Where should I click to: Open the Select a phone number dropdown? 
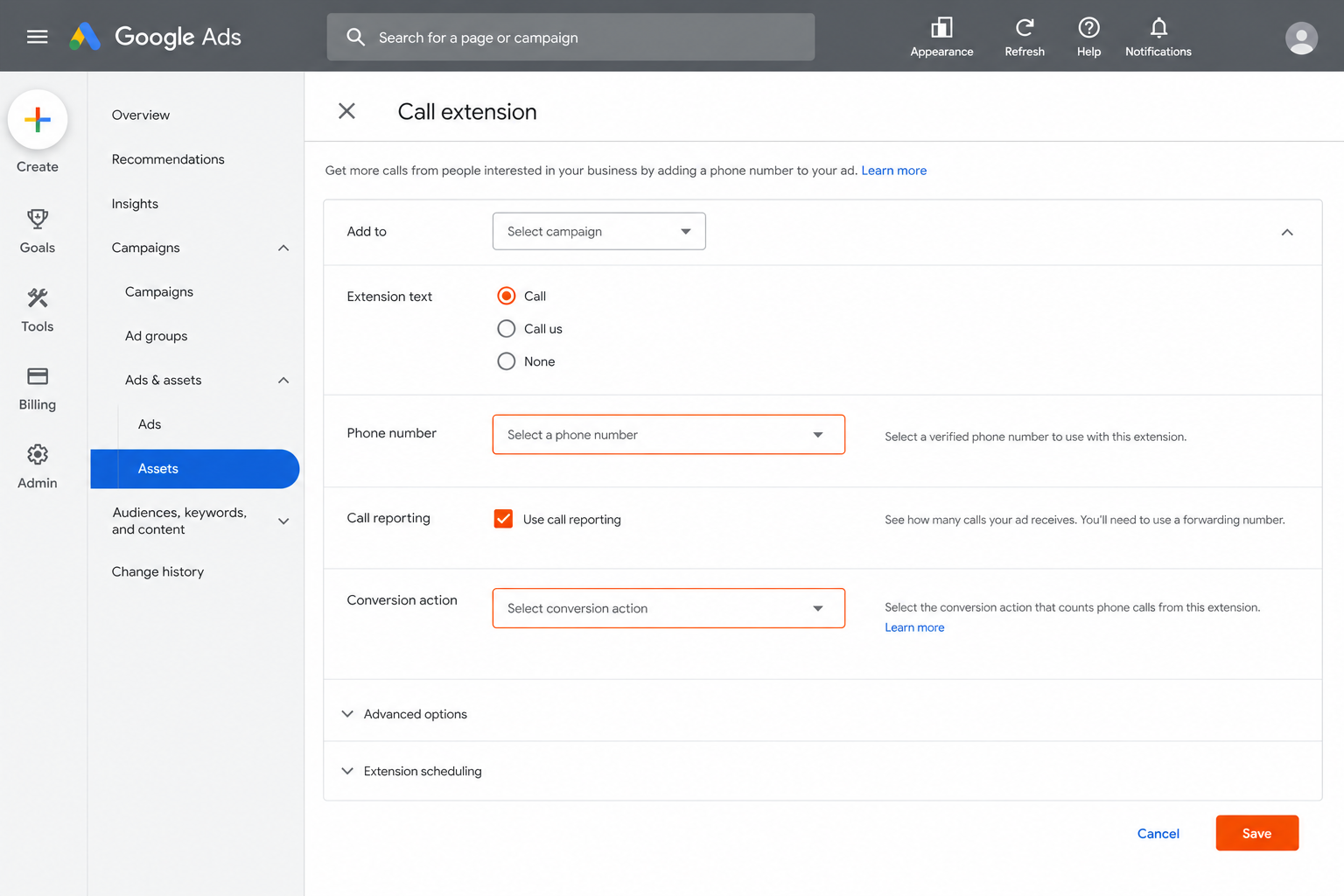tap(668, 434)
